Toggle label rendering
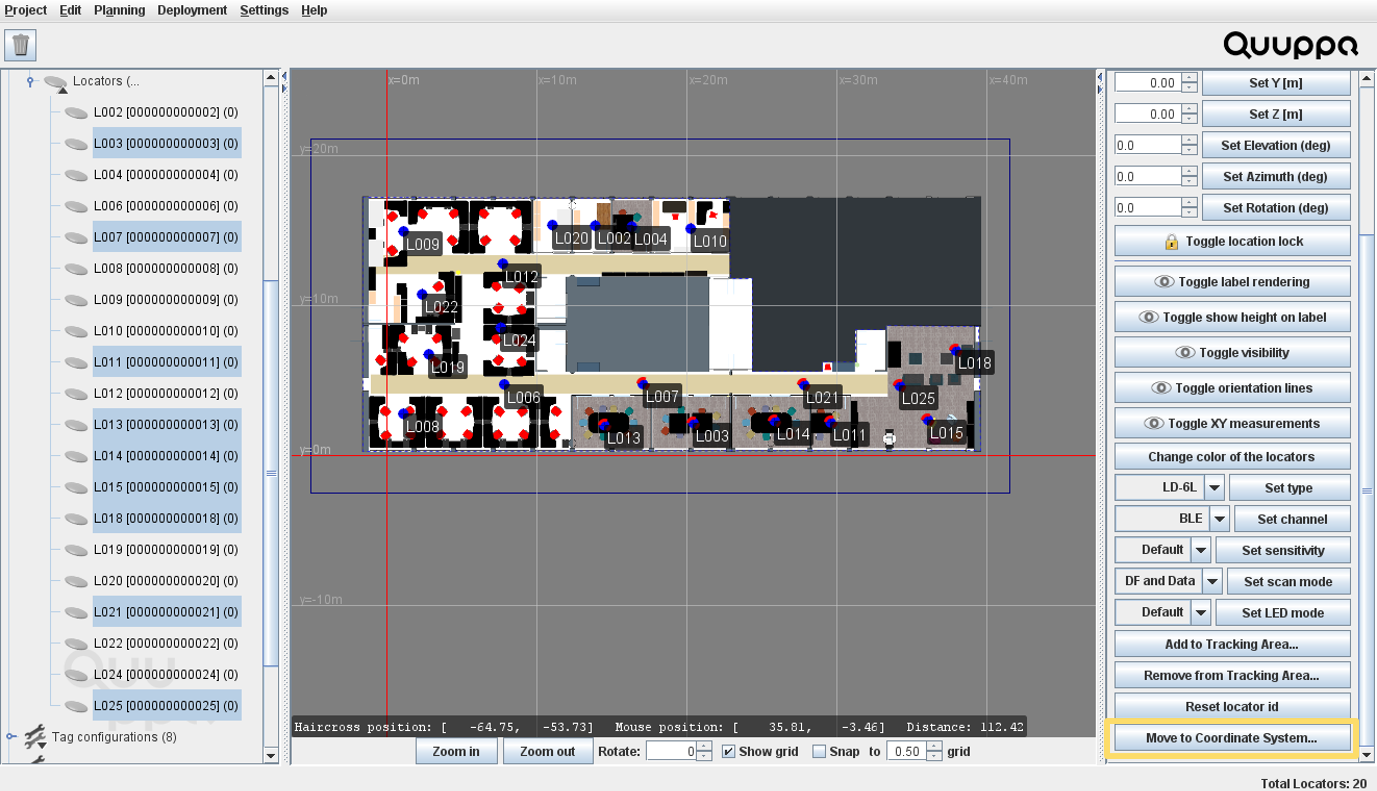 1232,282
